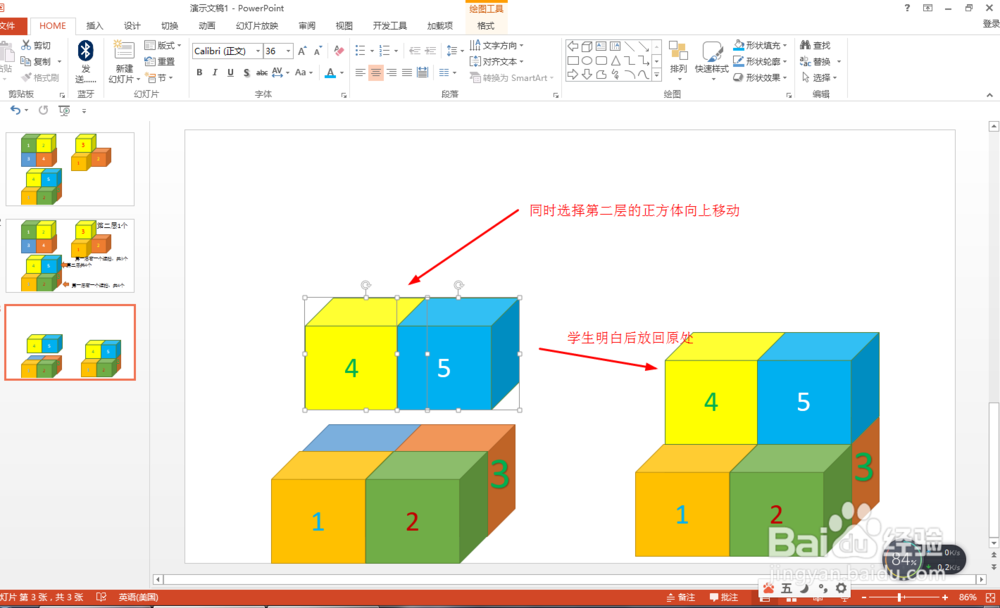Collapse the ribbon with the up chevron
The height and width of the screenshot is (608, 1000).
pos(989,95)
